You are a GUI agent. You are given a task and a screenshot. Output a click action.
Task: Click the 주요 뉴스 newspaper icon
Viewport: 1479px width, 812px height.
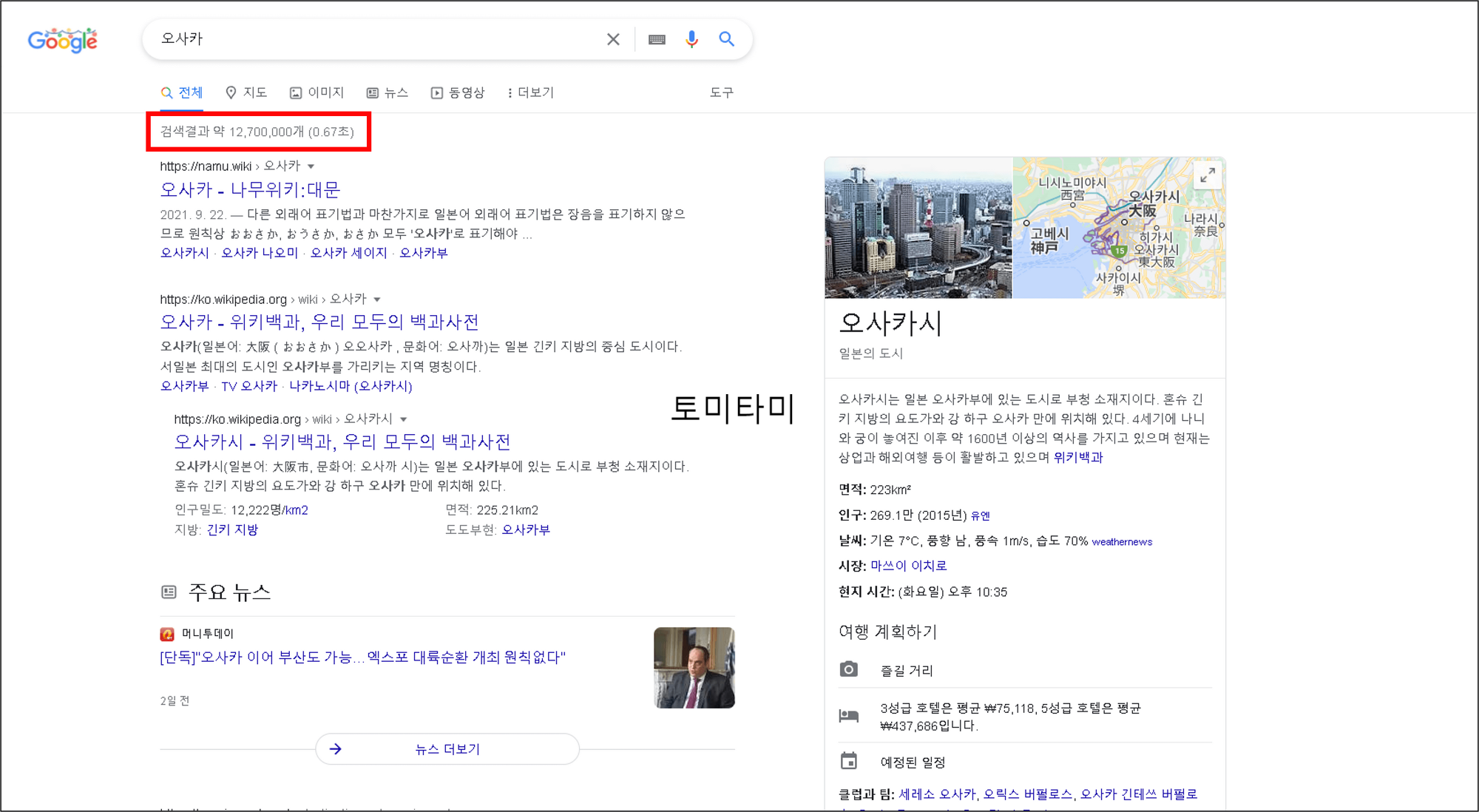point(169,592)
